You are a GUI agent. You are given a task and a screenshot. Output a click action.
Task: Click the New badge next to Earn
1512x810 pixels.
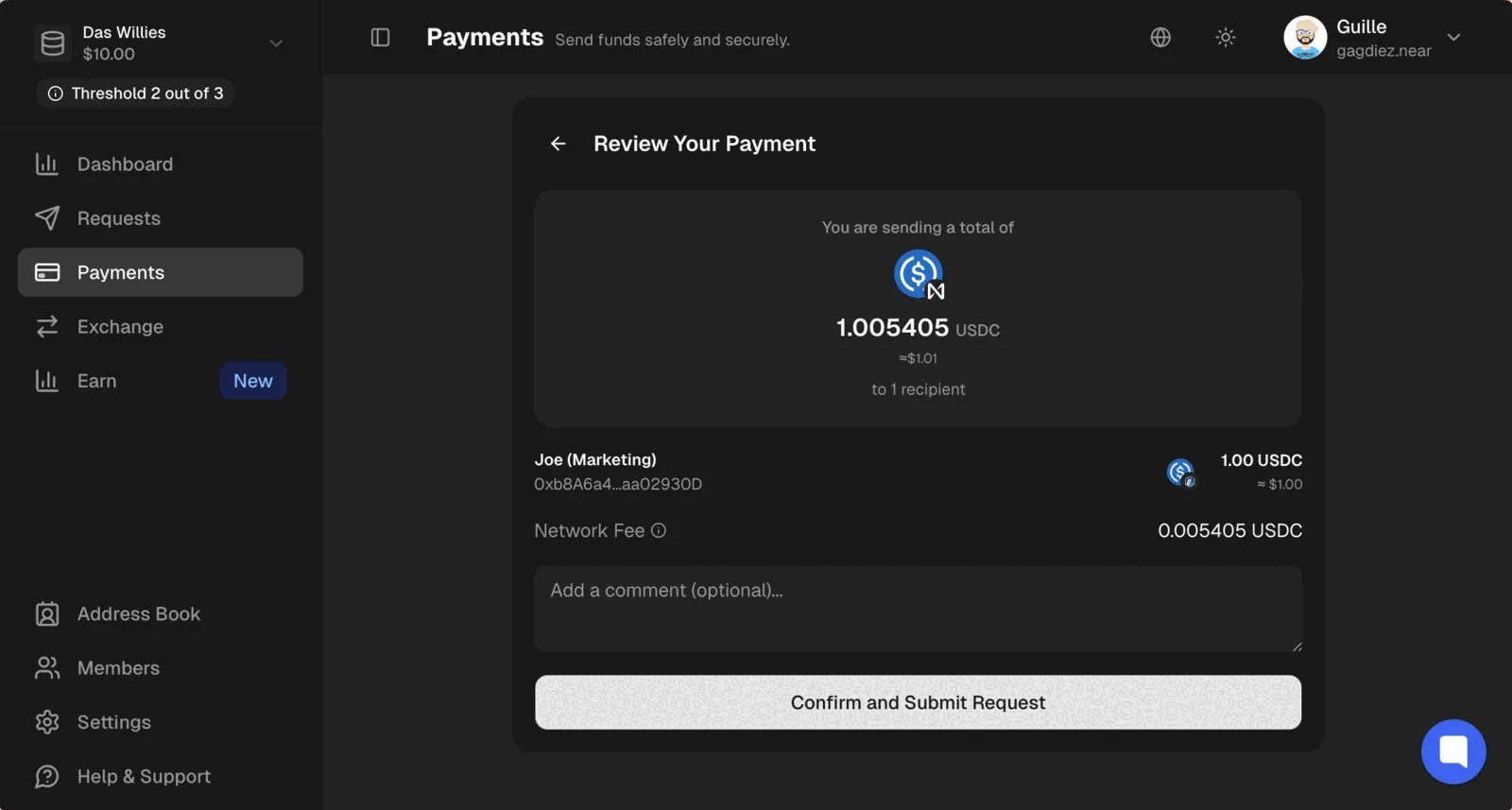point(253,381)
